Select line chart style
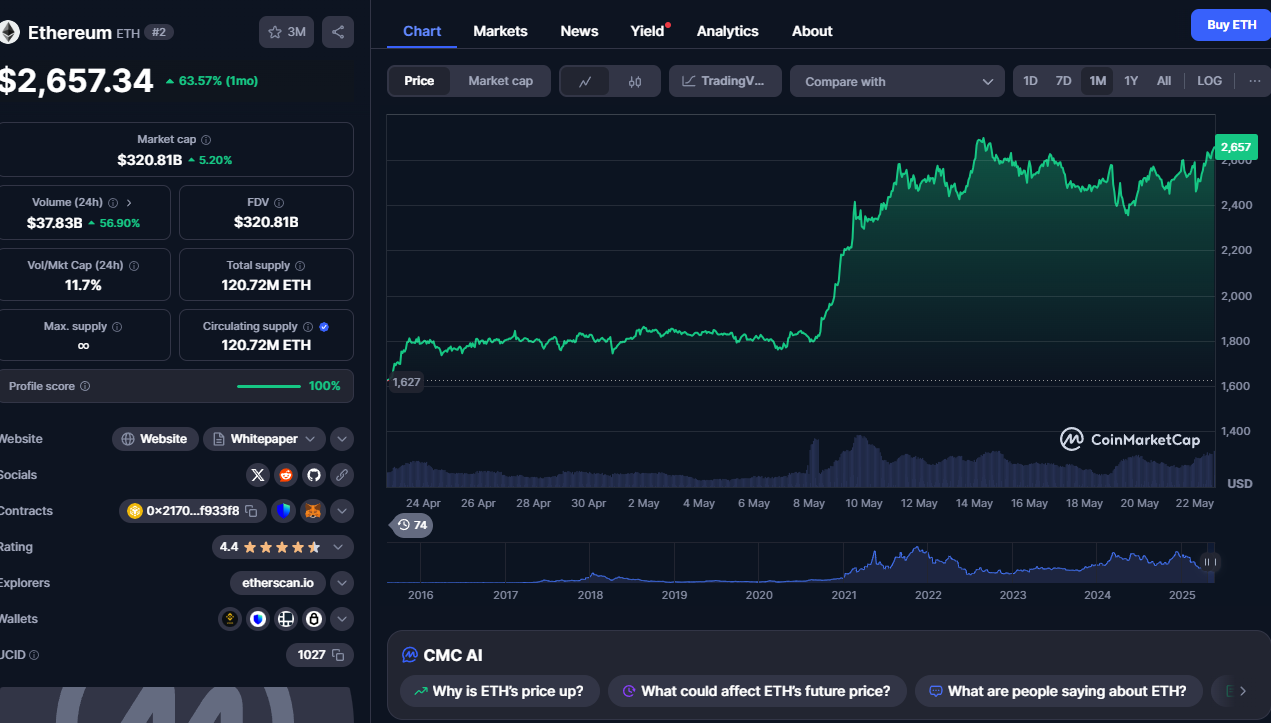 click(585, 82)
